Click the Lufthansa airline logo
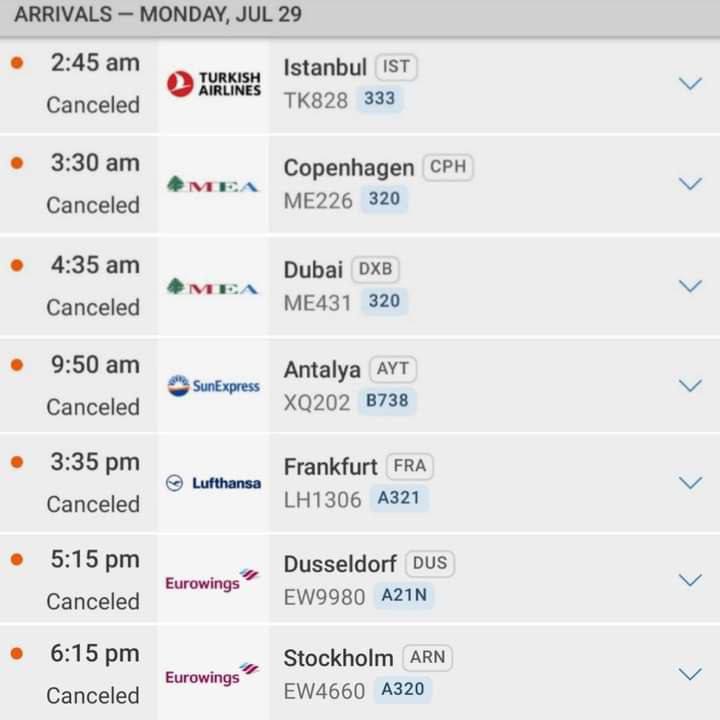 point(214,483)
